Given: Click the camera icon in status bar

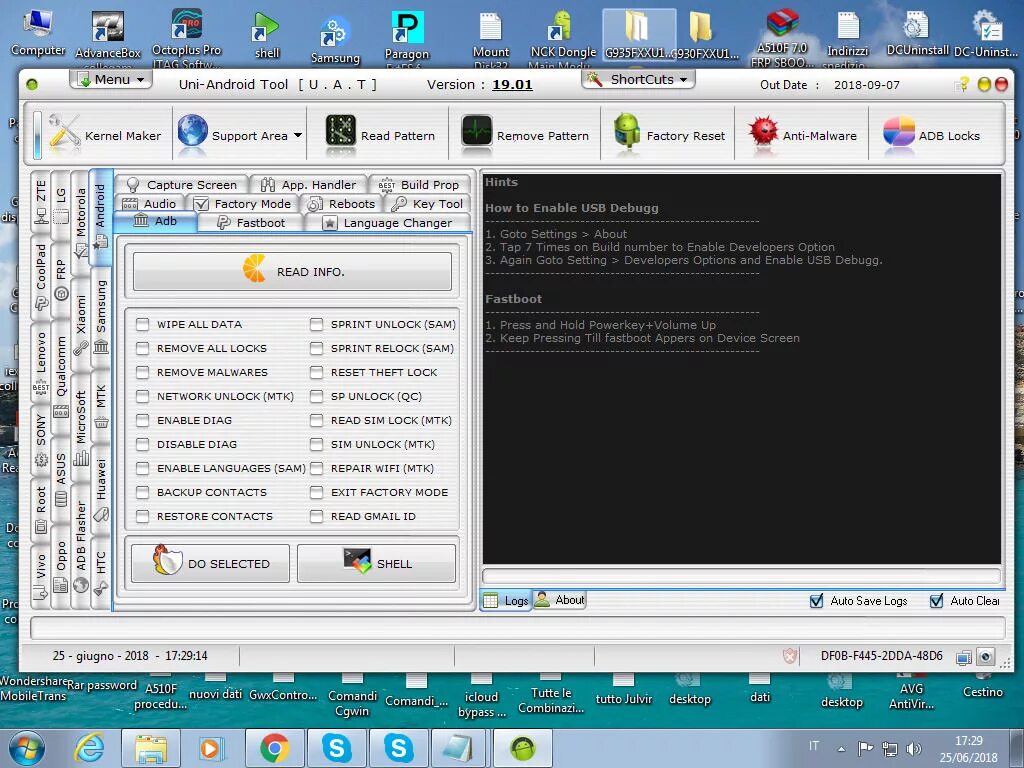Looking at the screenshot, I should pos(985,656).
